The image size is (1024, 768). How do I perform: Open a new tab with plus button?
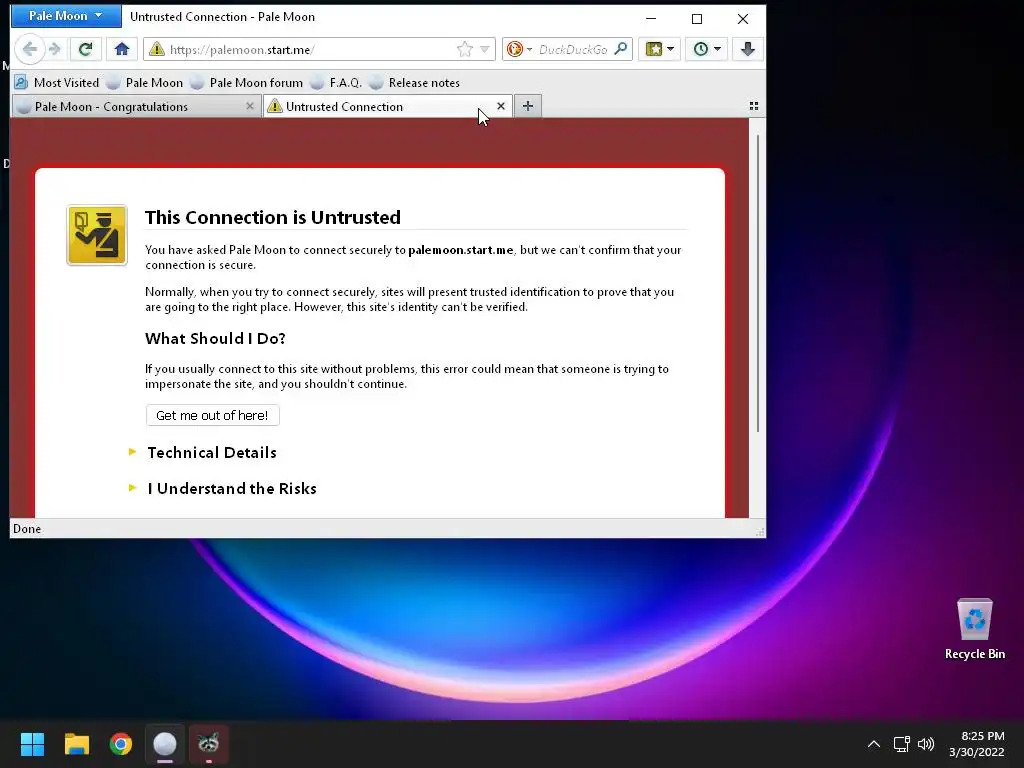pos(528,106)
